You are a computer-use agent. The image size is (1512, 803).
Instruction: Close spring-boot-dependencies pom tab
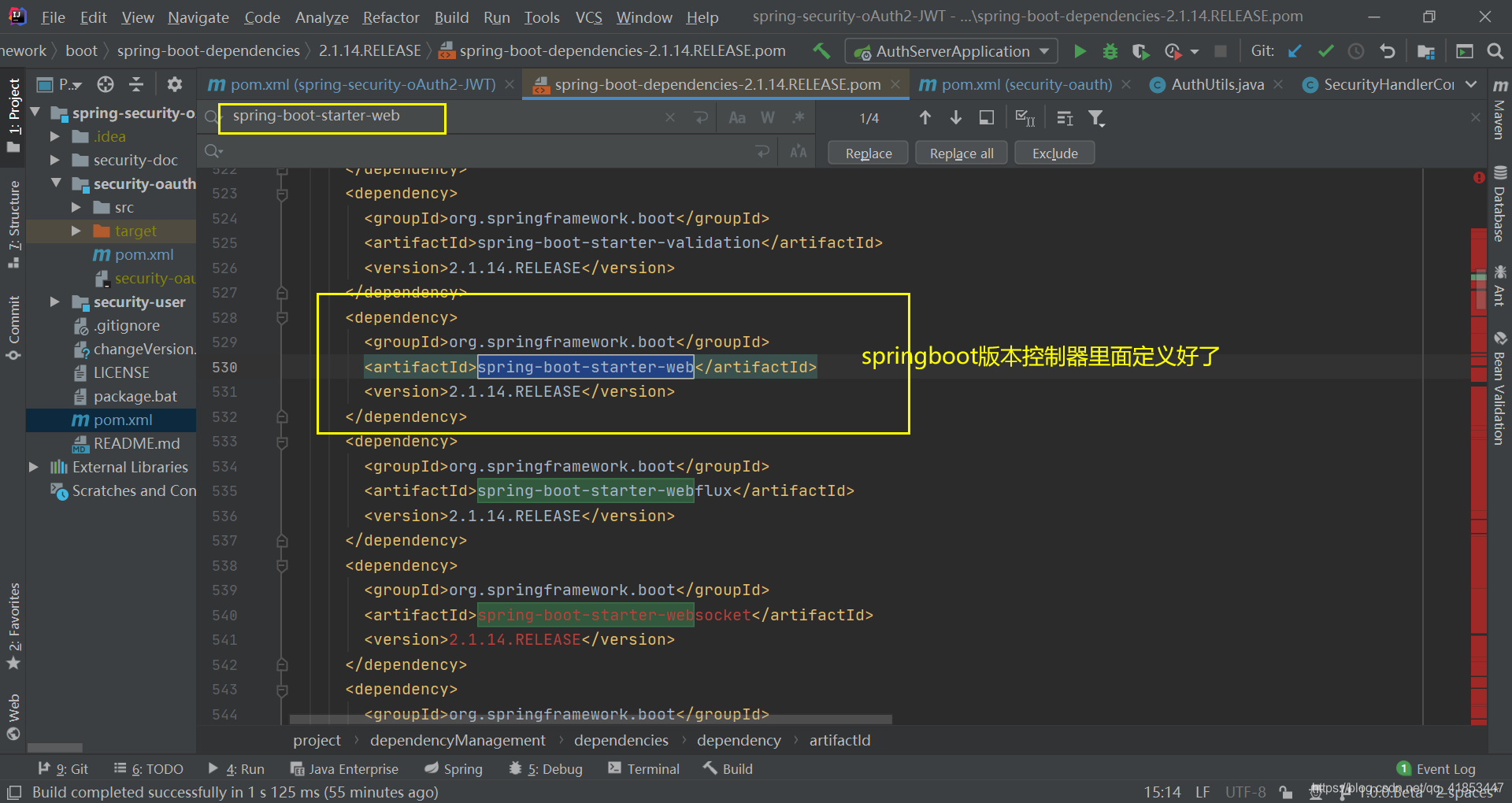coord(895,84)
